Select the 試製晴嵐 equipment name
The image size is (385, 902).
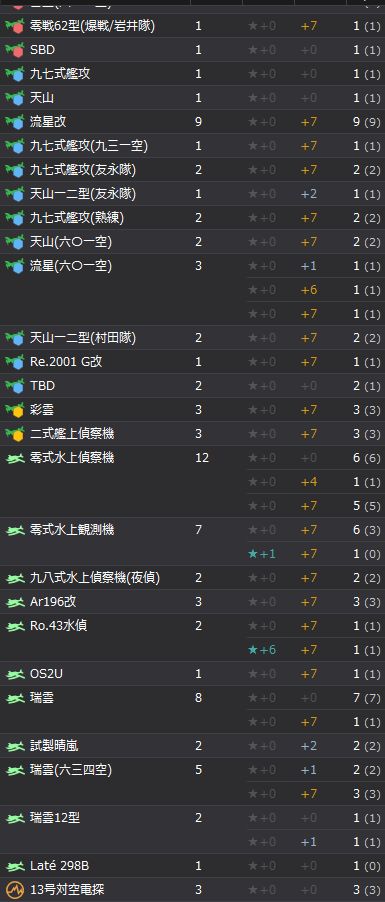pyautogui.click(x=54, y=746)
